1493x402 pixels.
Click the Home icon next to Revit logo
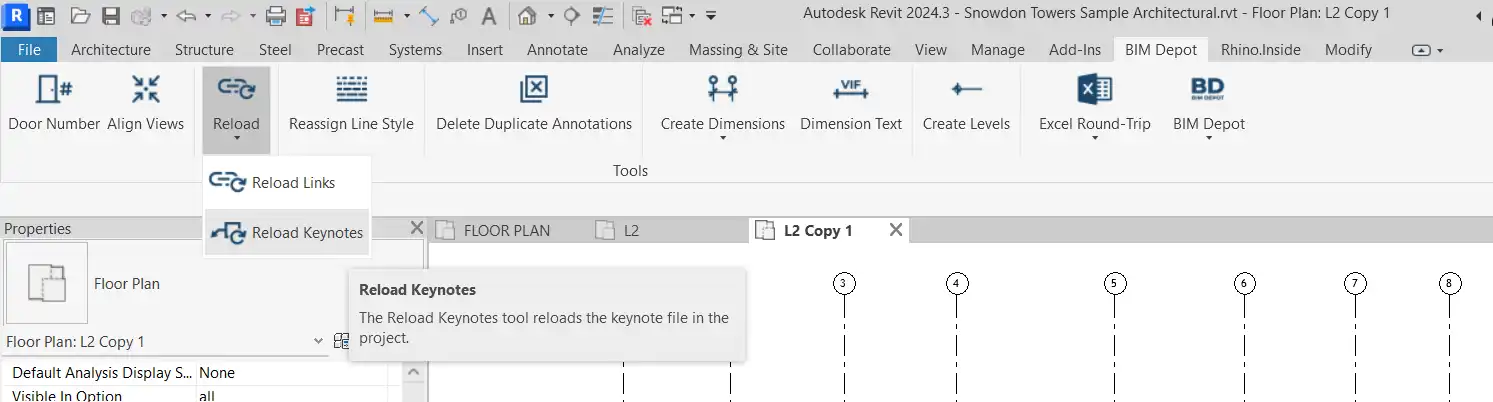point(48,15)
